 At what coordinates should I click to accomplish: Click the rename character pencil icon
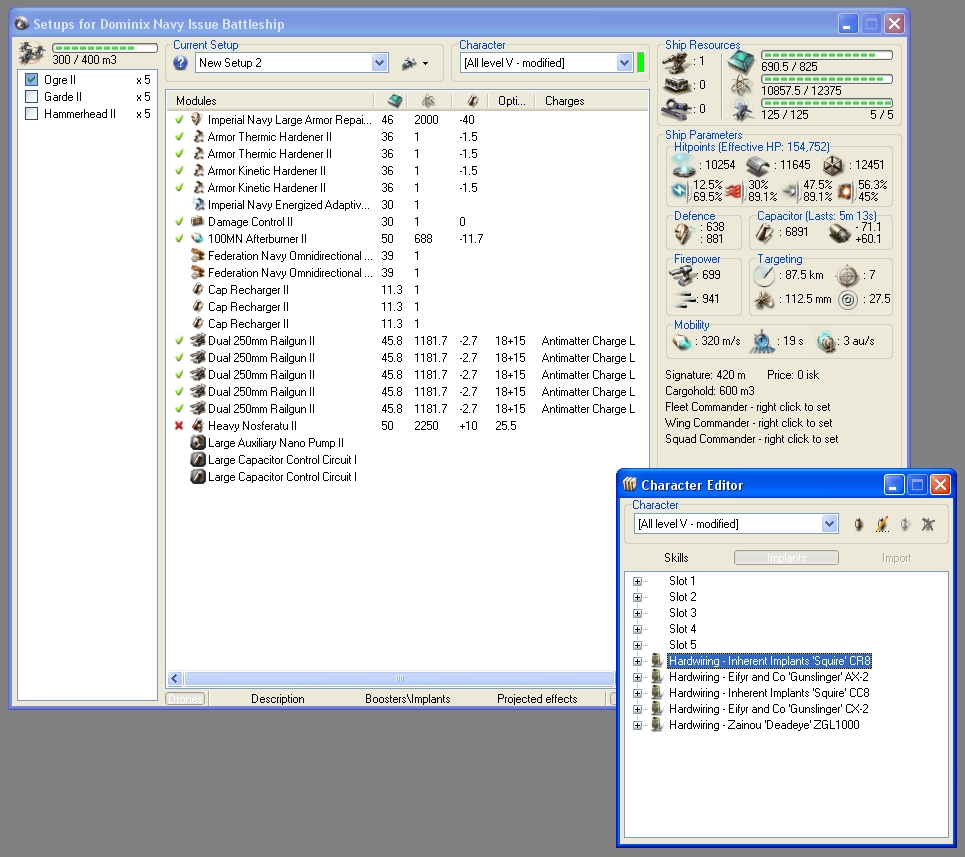click(882, 524)
